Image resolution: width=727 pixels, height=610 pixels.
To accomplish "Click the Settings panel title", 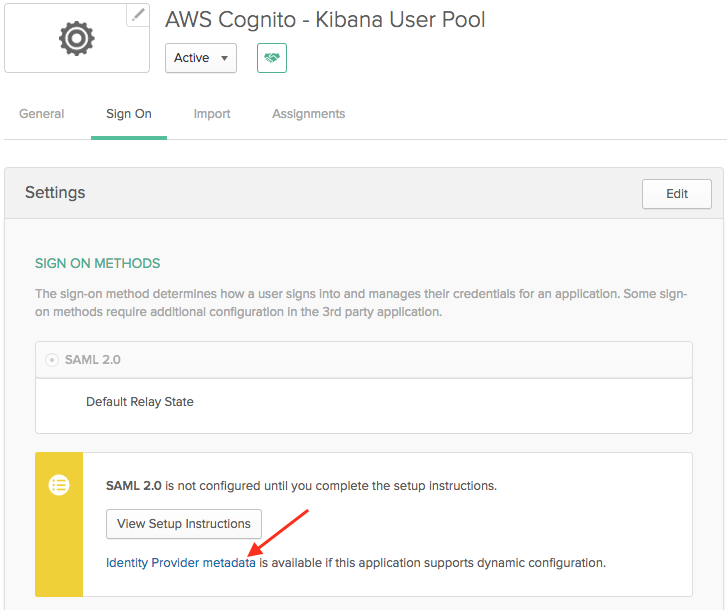I will tap(55, 192).
